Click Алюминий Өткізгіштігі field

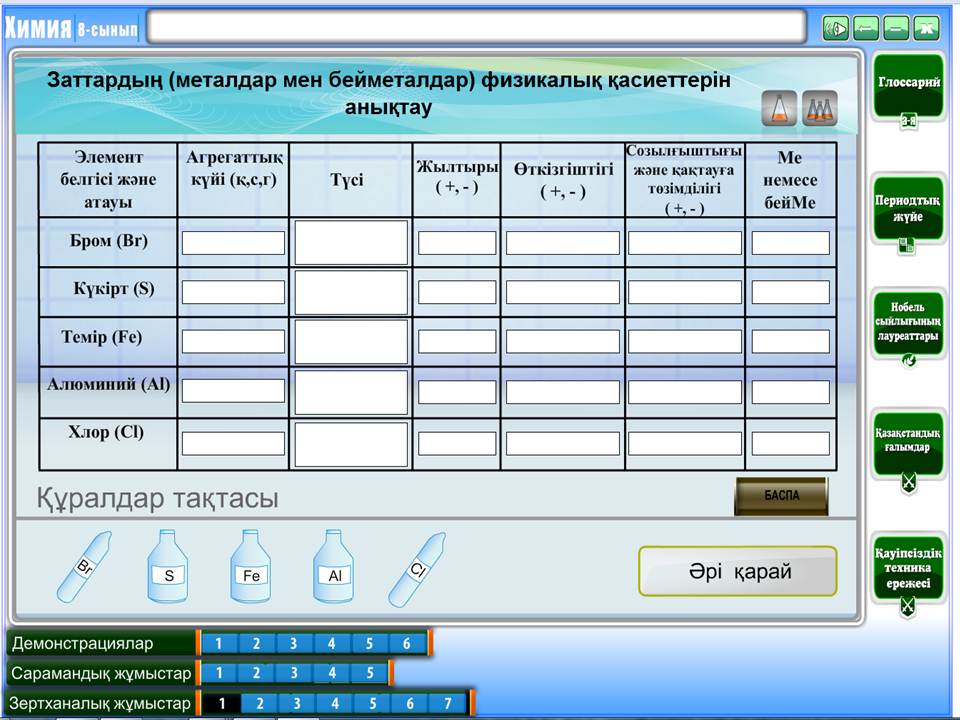coord(563,392)
